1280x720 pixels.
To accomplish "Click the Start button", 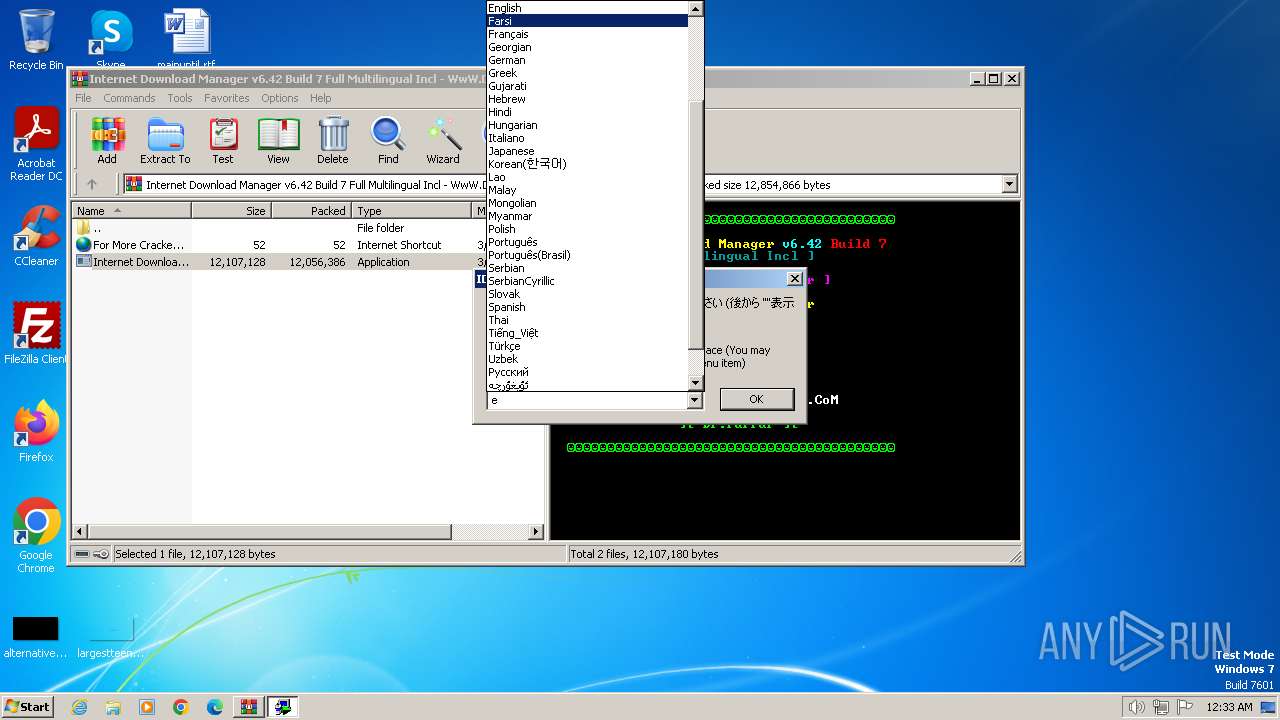I will (27, 707).
